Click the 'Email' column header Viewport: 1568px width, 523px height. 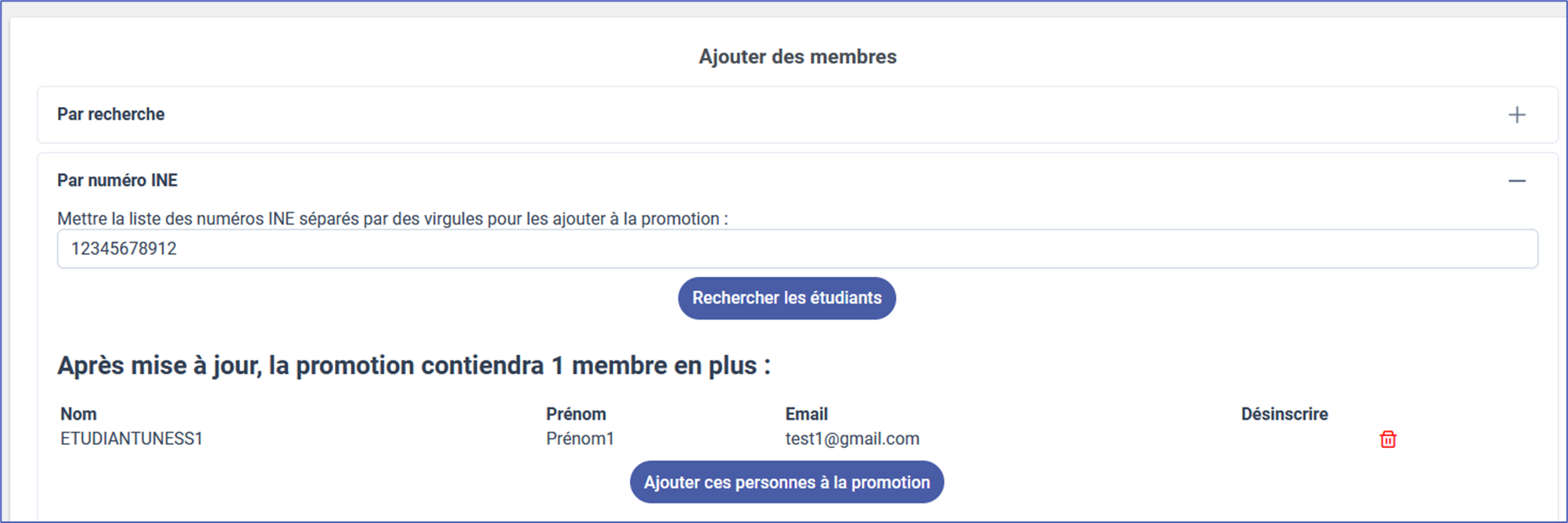pos(806,414)
